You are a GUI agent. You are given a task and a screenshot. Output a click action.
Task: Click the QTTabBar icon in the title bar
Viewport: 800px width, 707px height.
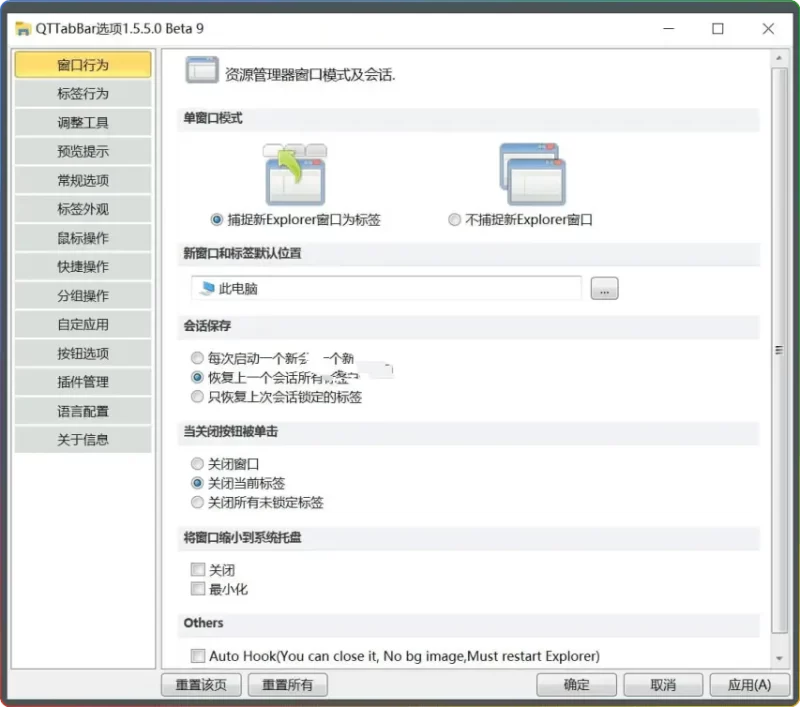[x=21, y=29]
